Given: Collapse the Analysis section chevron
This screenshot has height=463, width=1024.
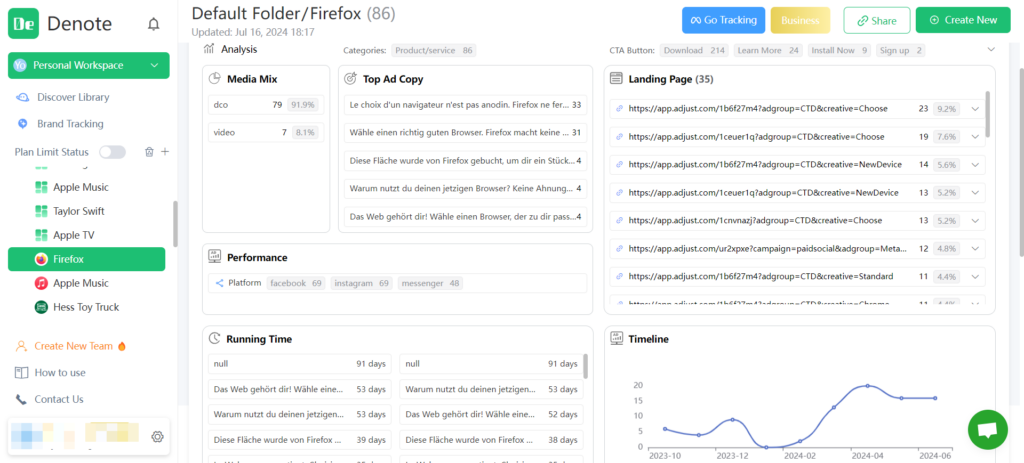Looking at the screenshot, I should [991, 50].
